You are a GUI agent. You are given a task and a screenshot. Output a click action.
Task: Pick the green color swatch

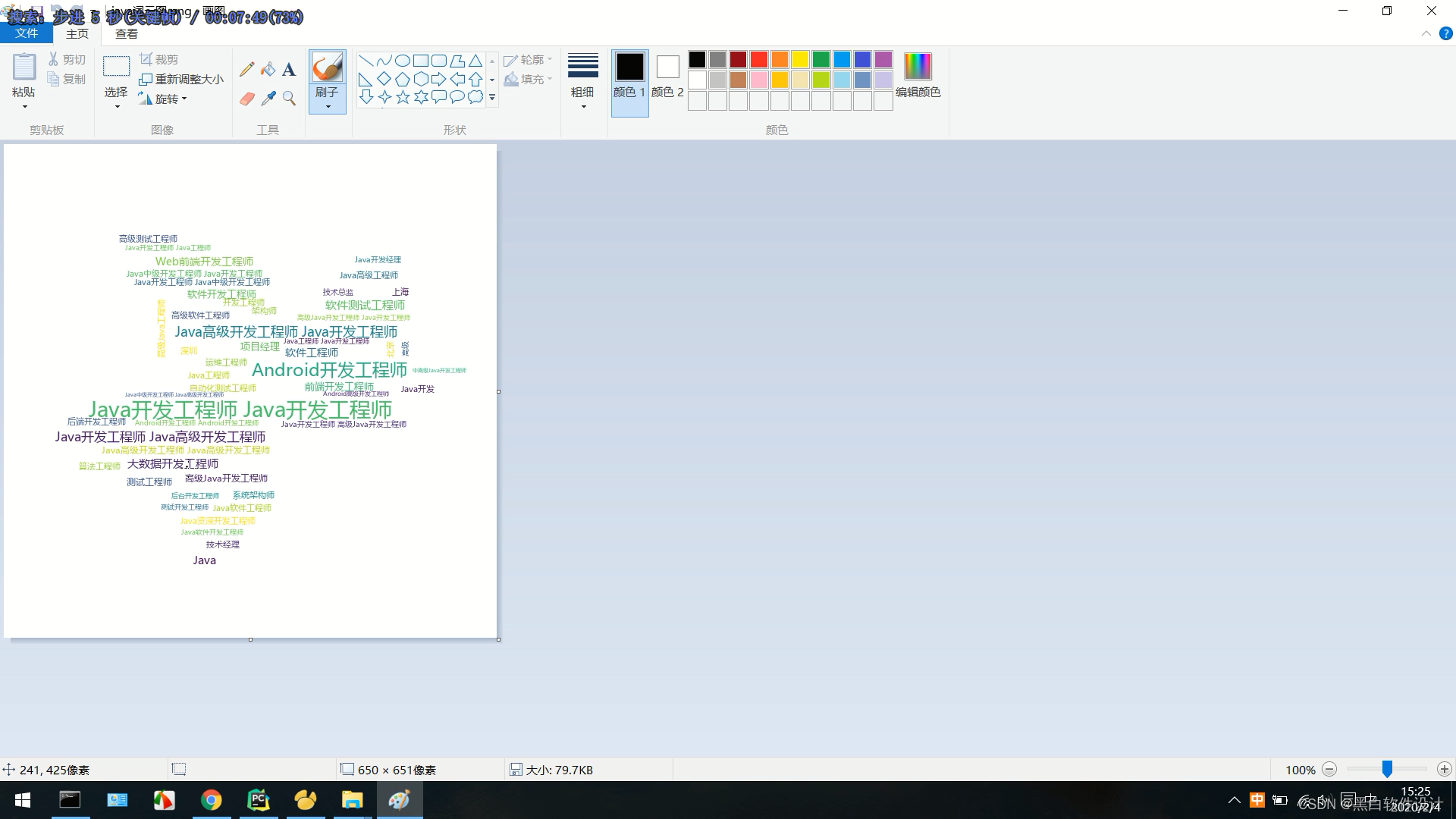[x=821, y=59]
